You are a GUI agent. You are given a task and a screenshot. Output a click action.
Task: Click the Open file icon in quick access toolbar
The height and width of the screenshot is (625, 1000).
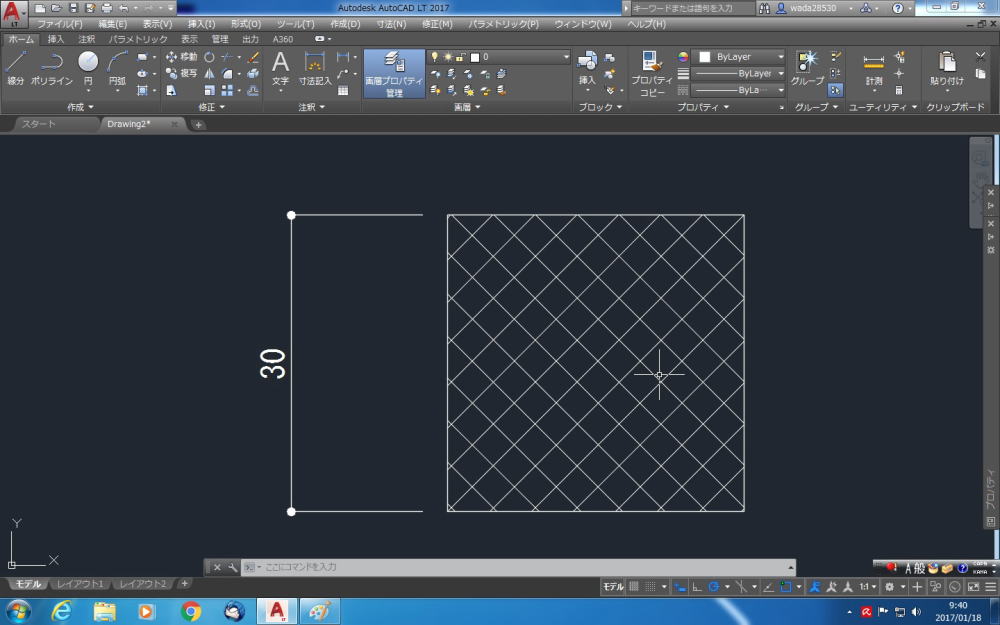[56, 8]
